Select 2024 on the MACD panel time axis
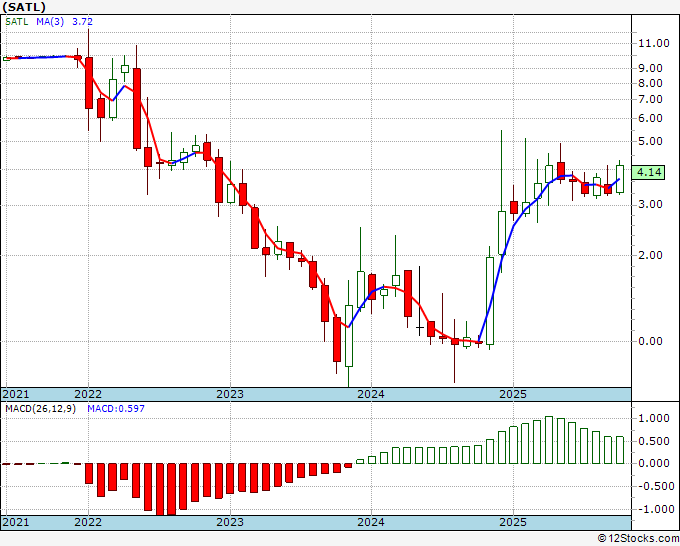Screen dimensions: 680x546 coord(371,522)
